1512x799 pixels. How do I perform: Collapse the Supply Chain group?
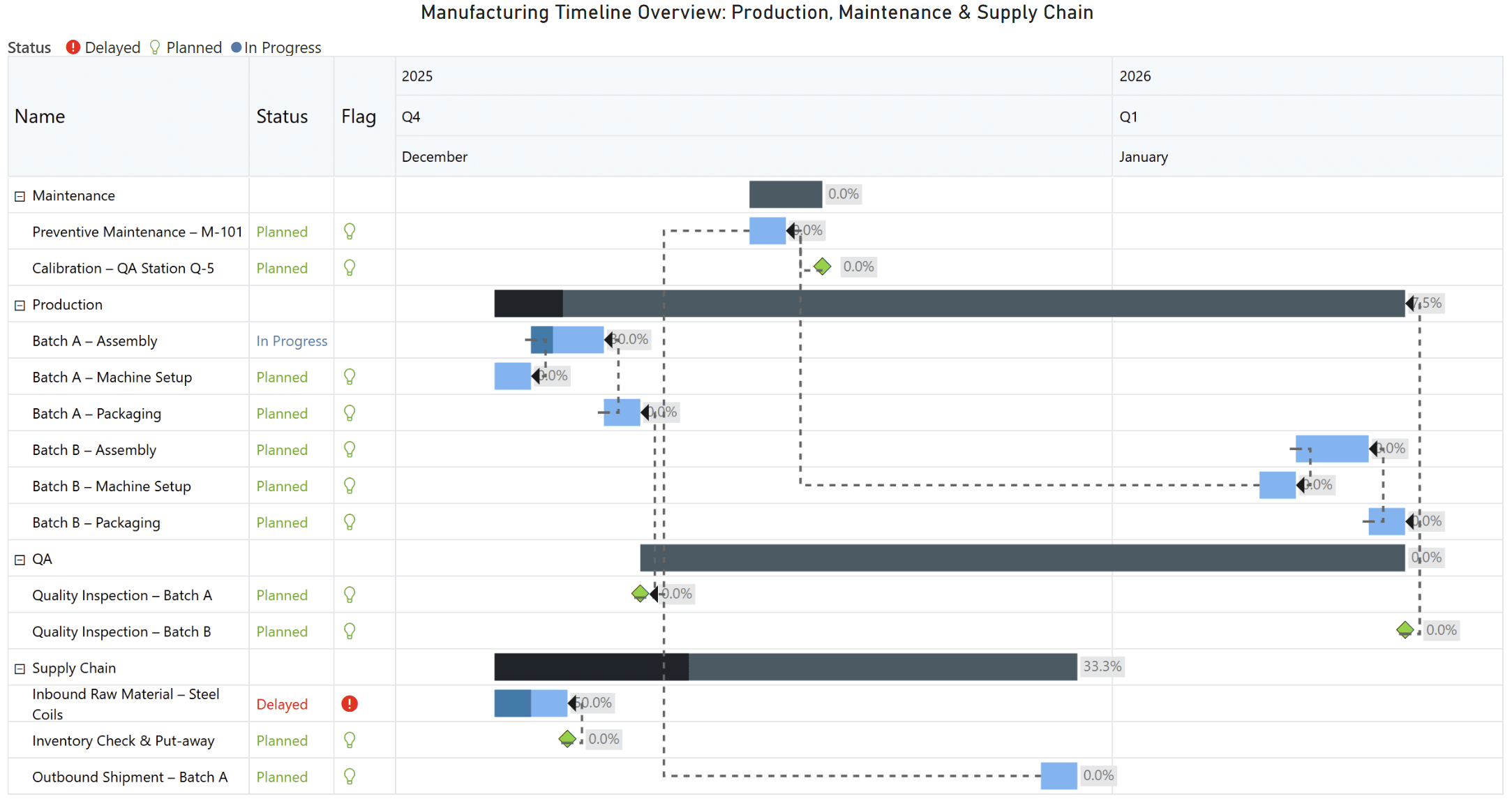click(x=20, y=669)
